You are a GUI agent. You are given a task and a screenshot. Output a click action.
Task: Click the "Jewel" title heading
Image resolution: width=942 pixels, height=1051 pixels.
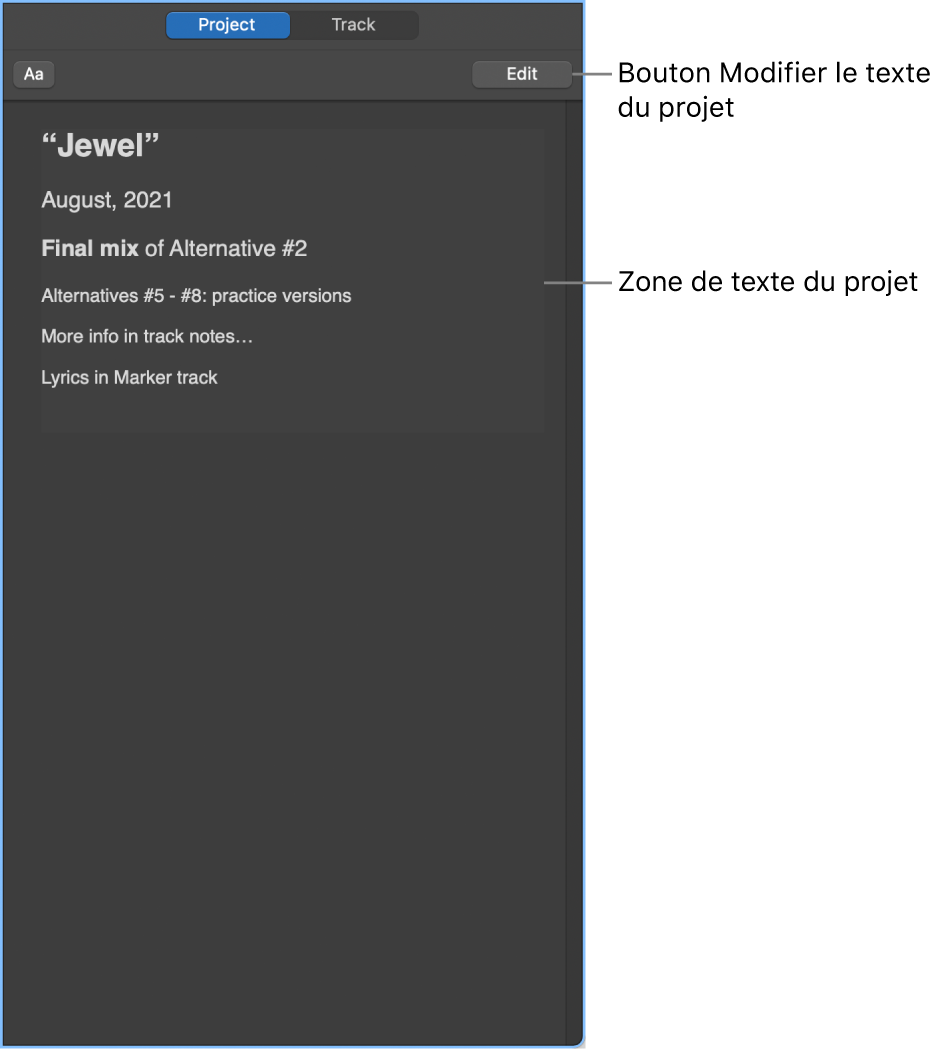pos(100,145)
